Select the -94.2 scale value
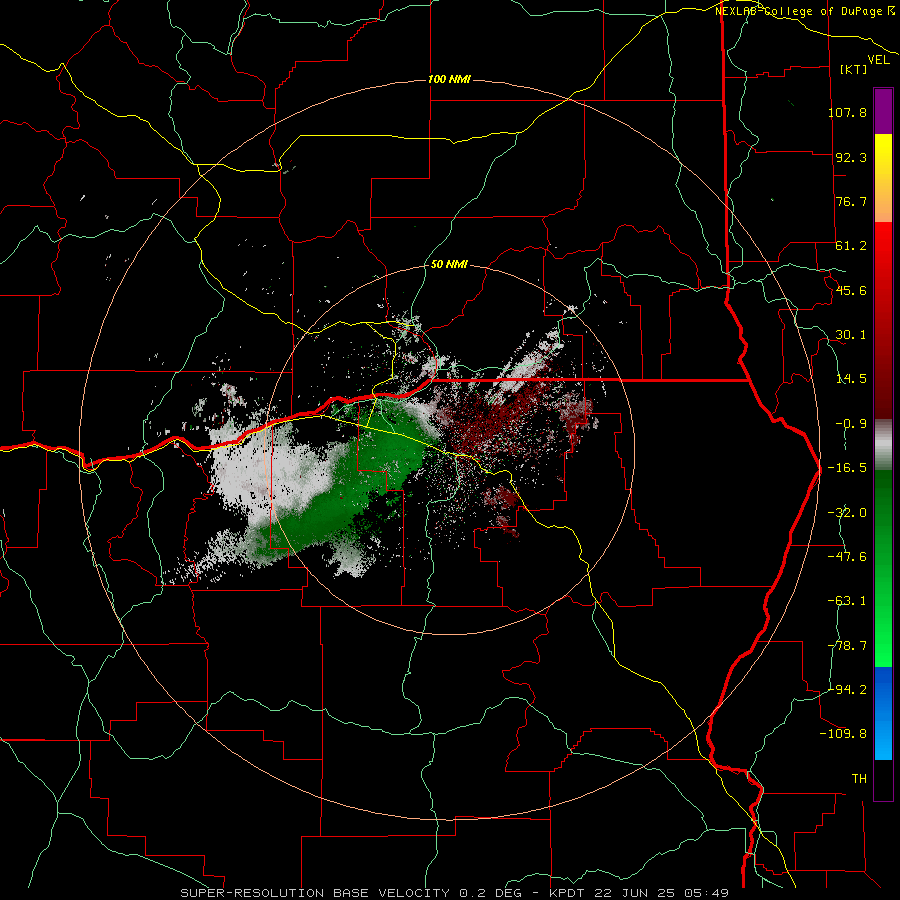The height and width of the screenshot is (900, 900). [x=847, y=689]
